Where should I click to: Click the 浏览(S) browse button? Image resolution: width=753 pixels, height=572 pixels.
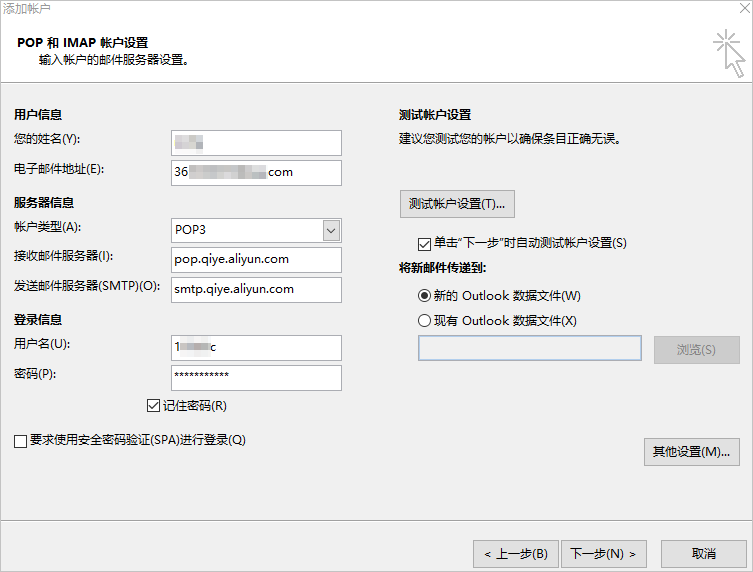[x=696, y=350]
